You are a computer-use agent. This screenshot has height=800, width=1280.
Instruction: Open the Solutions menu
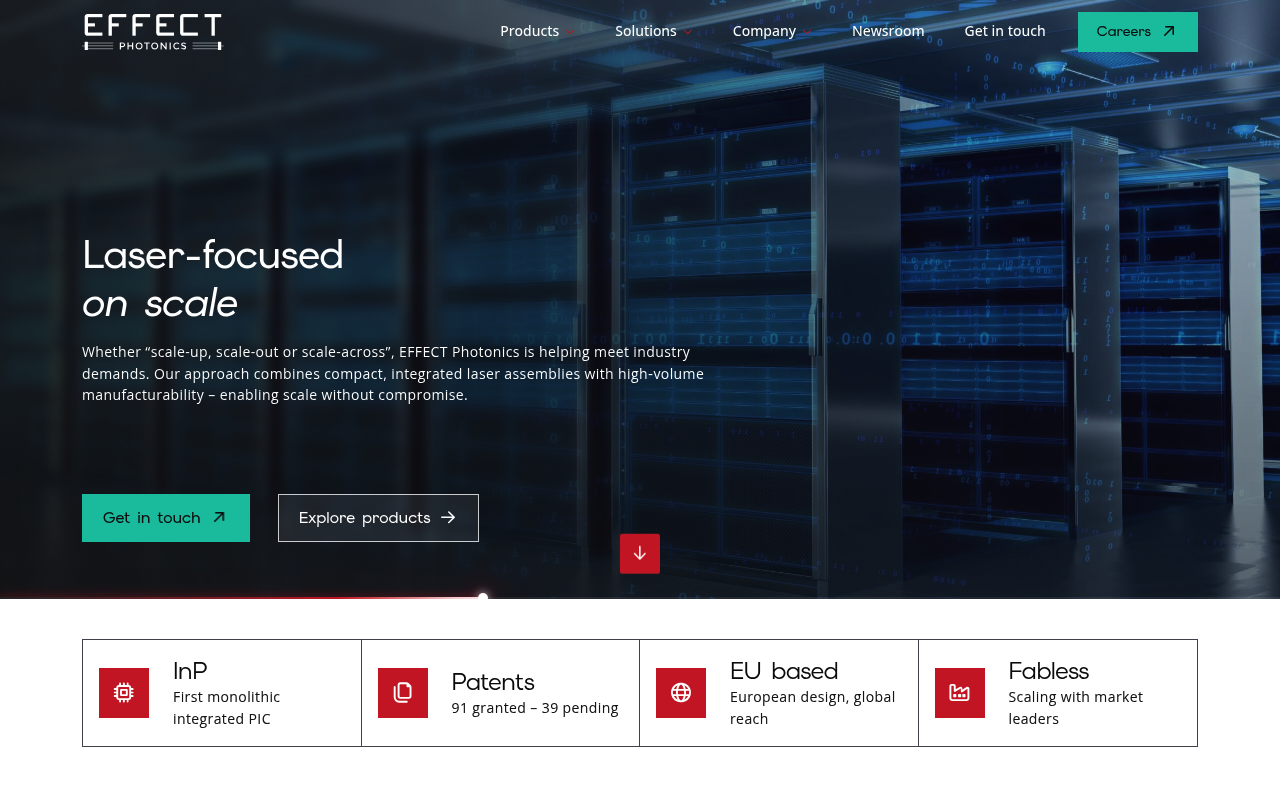pos(646,31)
